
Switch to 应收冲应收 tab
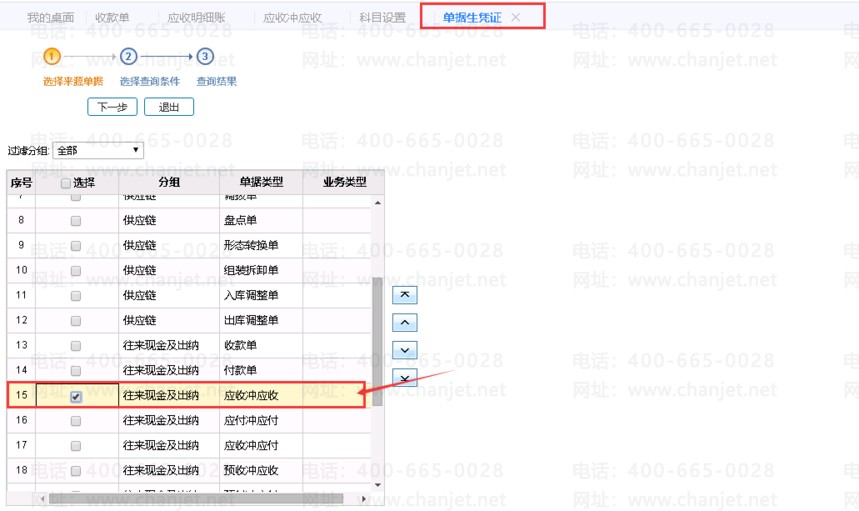pos(293,18)
